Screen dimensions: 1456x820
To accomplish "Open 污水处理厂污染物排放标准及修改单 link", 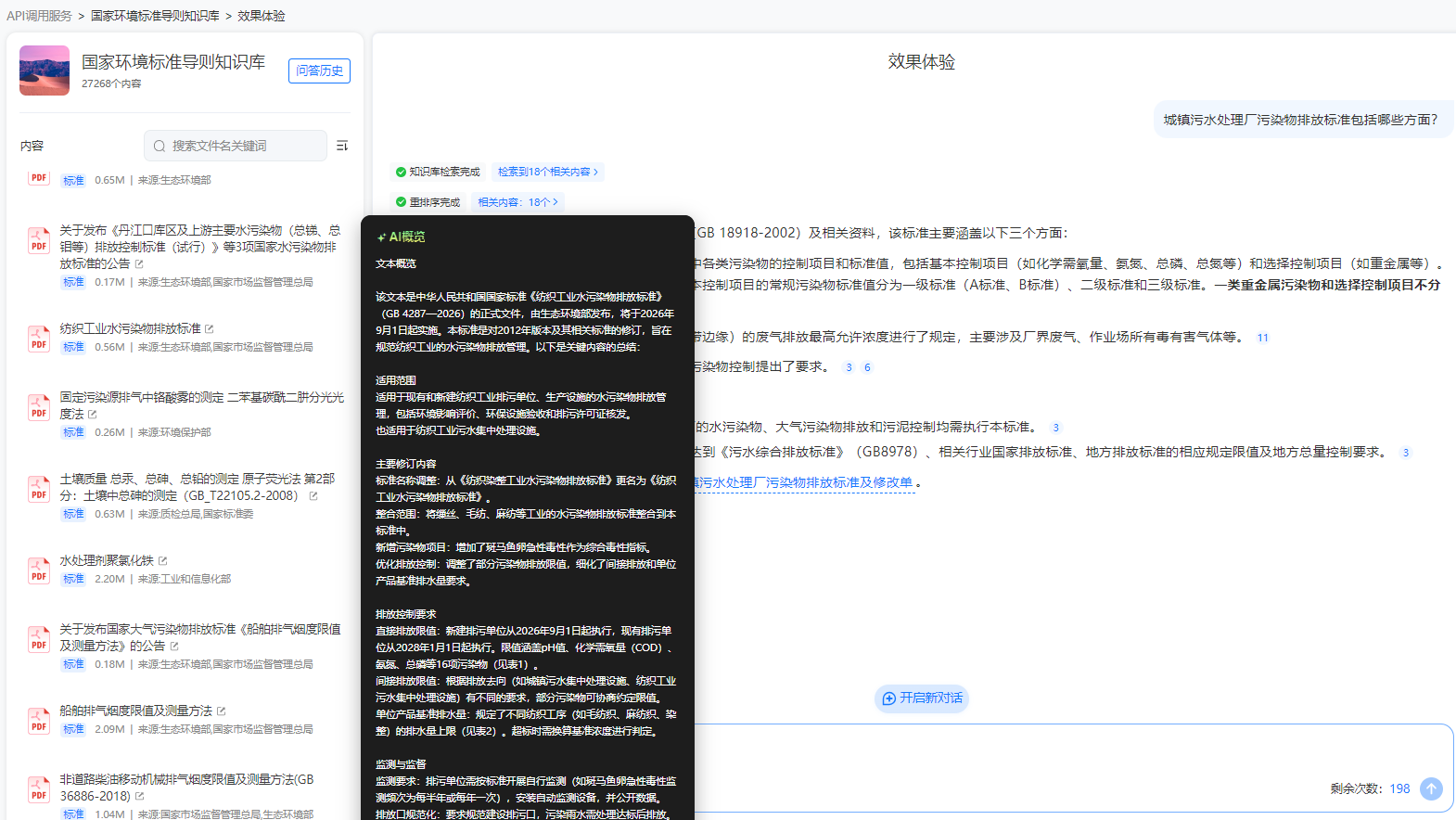I will [x=804, y=482].
